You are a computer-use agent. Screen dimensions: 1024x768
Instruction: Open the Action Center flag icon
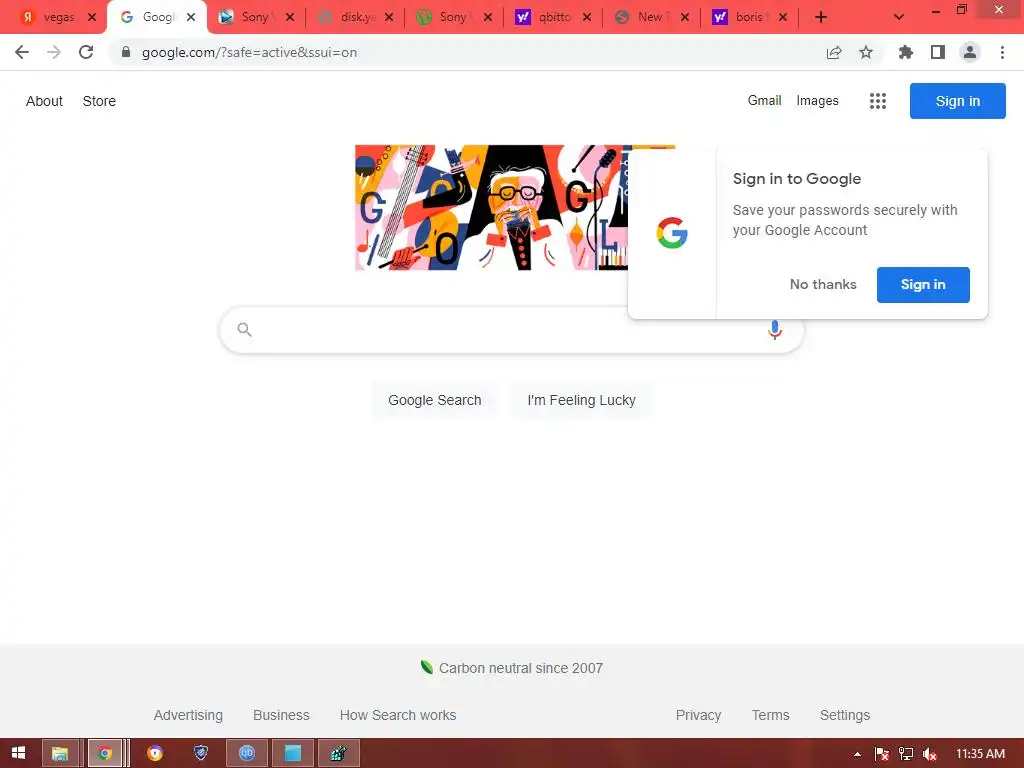(882, 754)
